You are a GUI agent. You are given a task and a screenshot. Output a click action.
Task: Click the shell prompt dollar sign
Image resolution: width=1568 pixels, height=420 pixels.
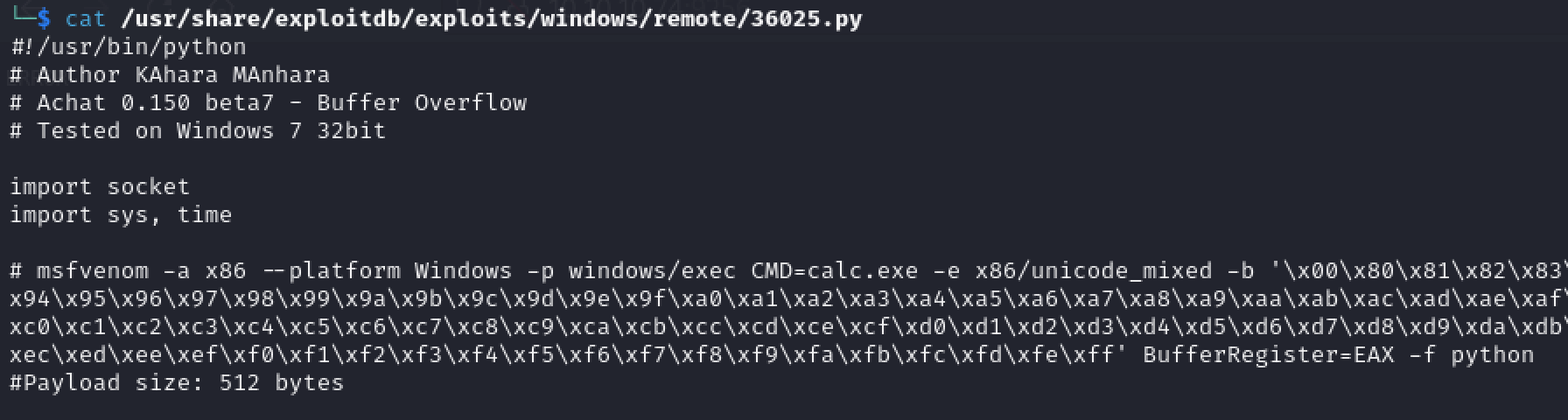point(44,18)
